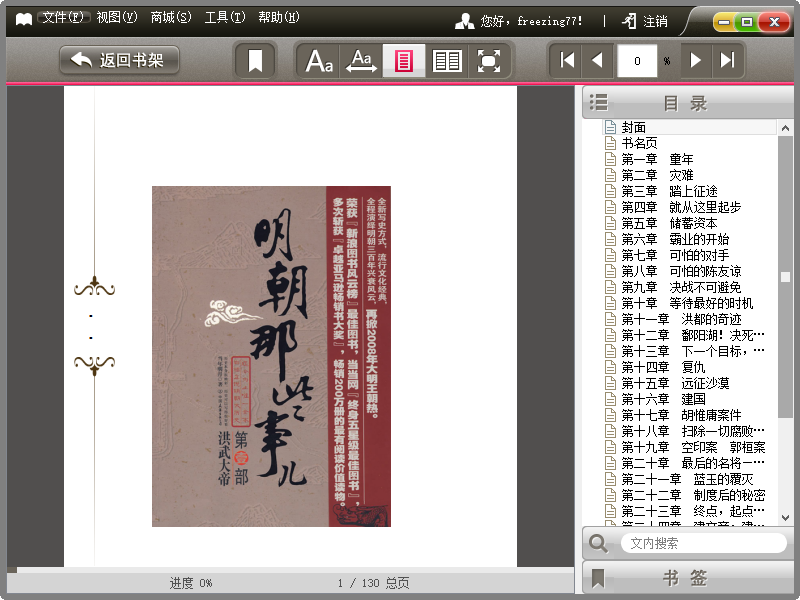
Task: Open the 帮助(H) menu
Action: tap(279, 17)
